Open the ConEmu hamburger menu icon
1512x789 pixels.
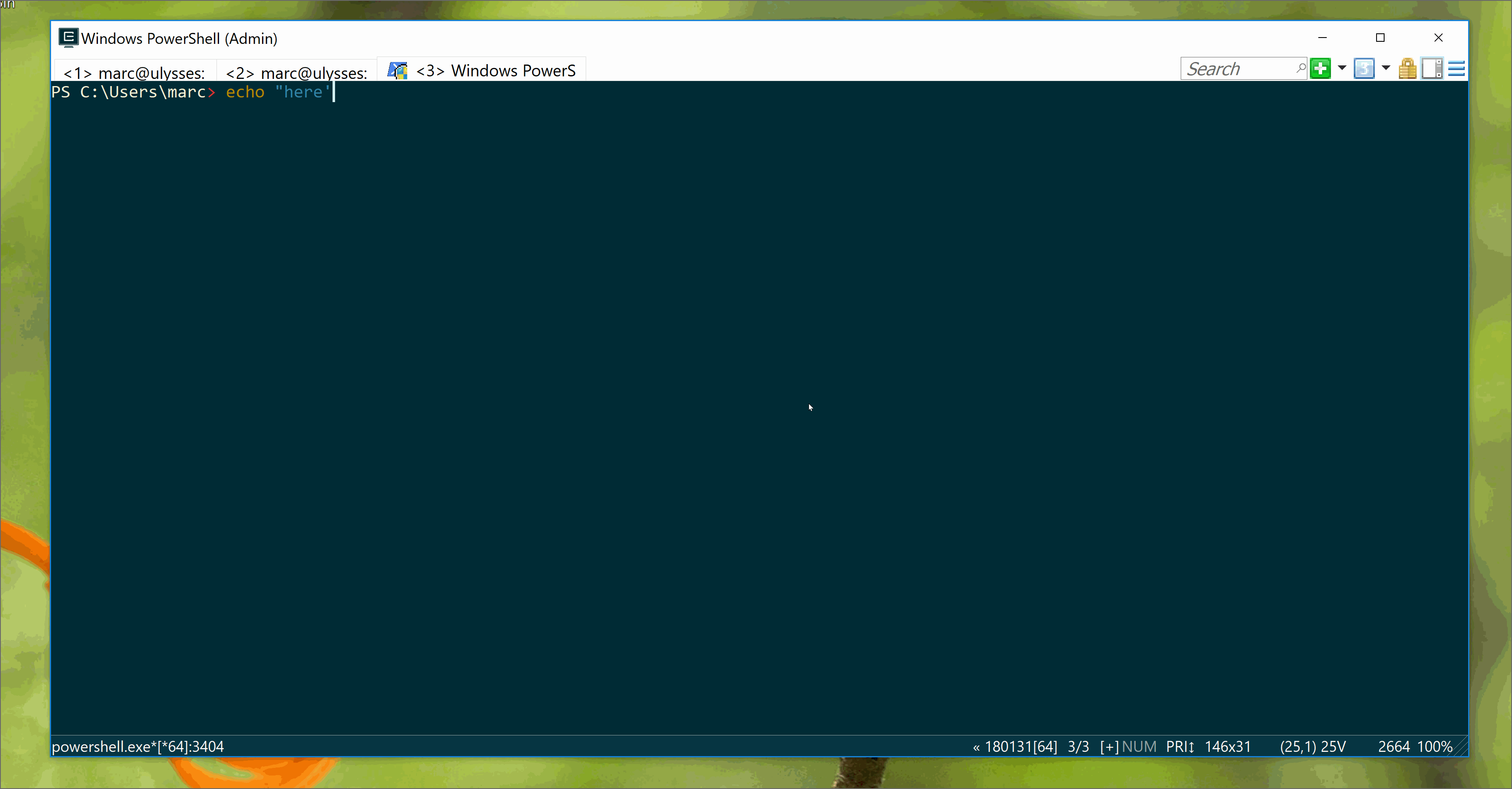[x=1457, y=68]
